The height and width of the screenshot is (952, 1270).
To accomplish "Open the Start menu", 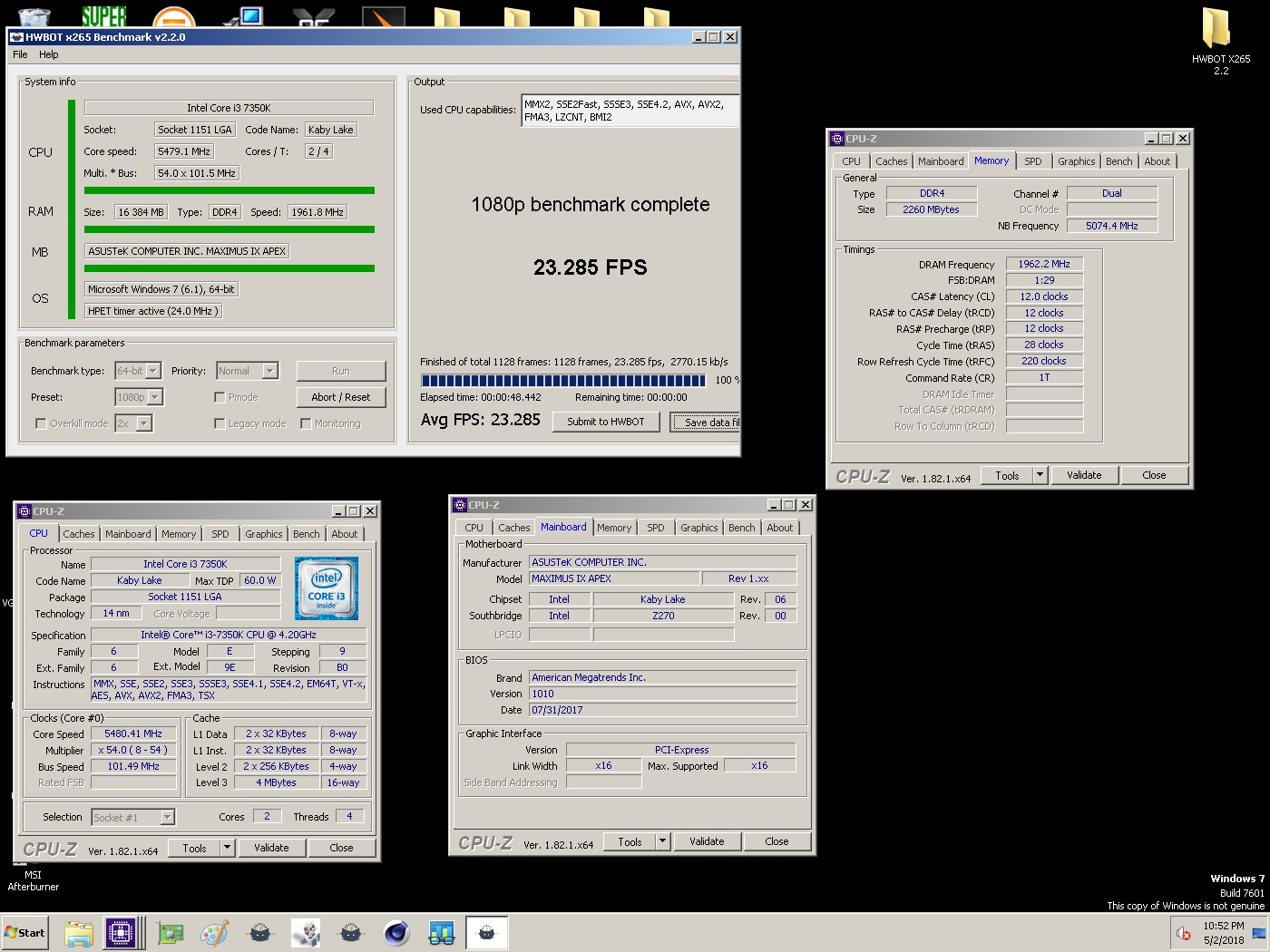I will click(x=24, y=933).
